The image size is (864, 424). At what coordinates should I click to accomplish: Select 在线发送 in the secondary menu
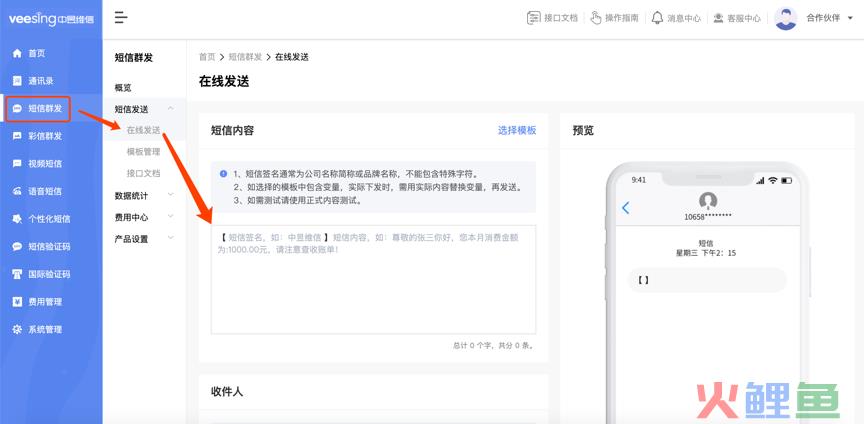coord(143,130)
